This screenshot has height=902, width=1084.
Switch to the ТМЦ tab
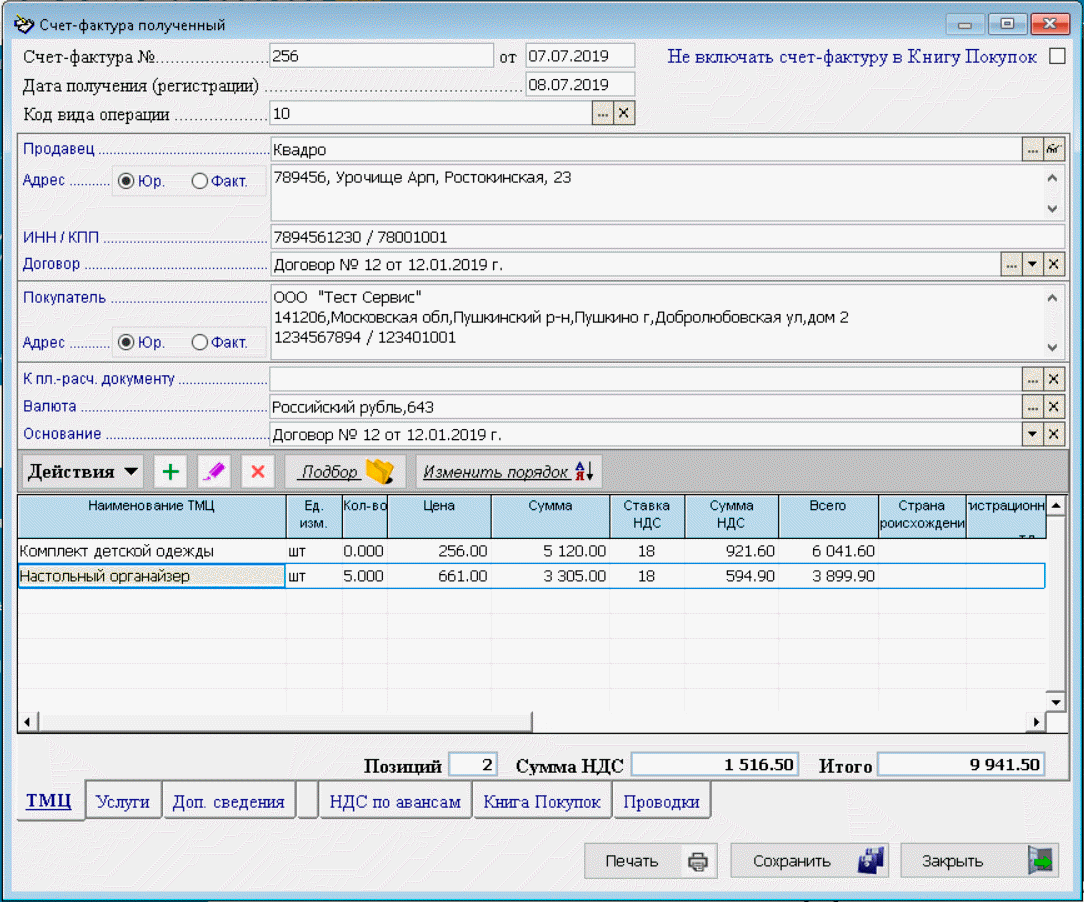pos(49,801)
